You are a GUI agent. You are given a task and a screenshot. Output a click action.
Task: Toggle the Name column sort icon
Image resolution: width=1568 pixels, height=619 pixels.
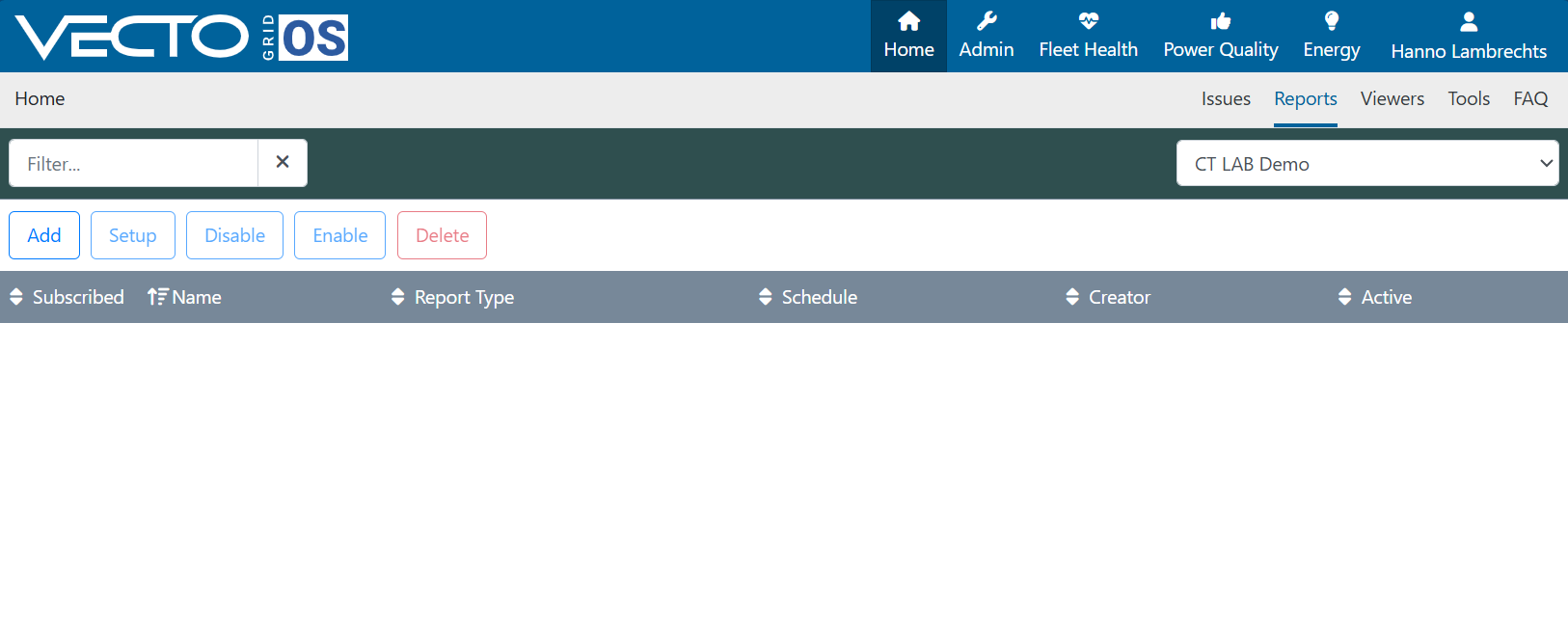tap(157, 297)
